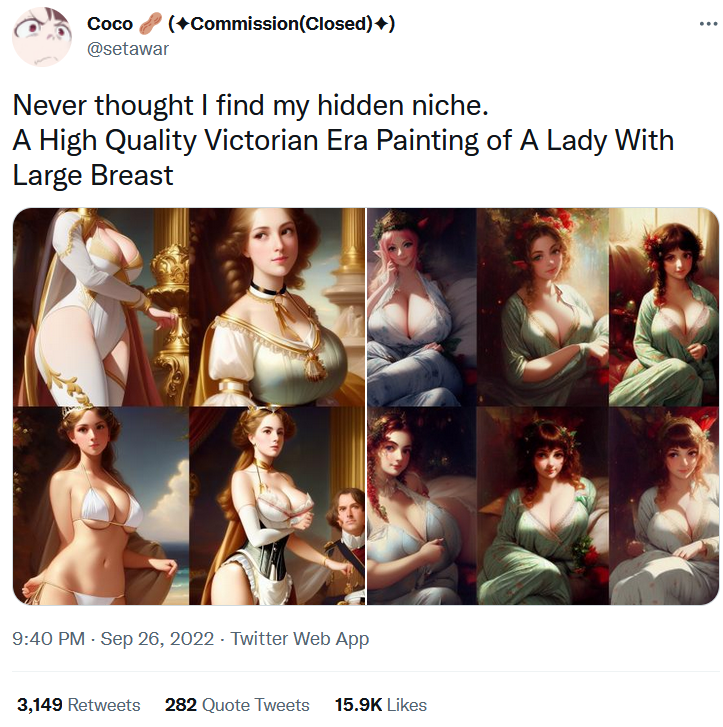Click the Commission(Closed) text in name
The width and height of the screenshot is (723, 727).
[282, 24]
